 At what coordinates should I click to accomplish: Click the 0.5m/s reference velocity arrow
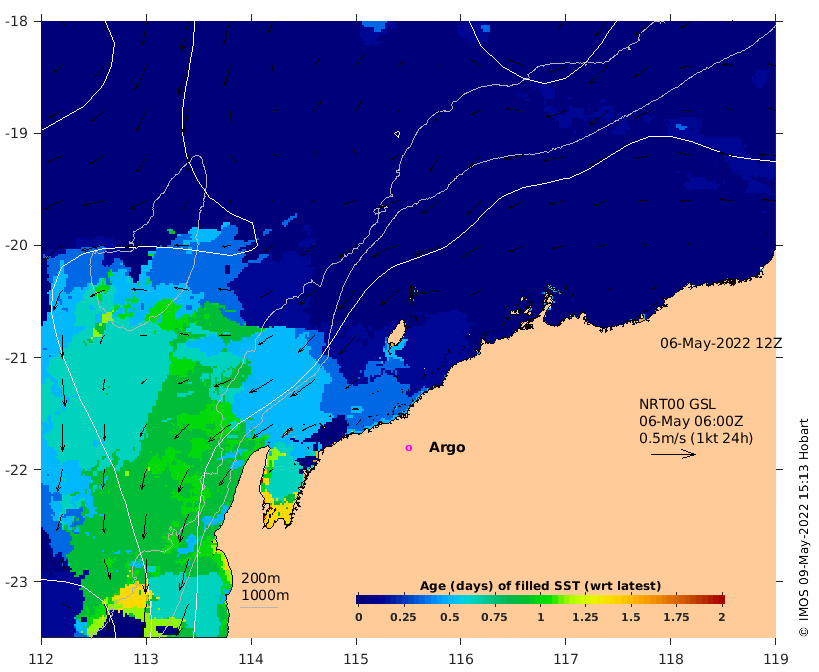tap(673, 454)
